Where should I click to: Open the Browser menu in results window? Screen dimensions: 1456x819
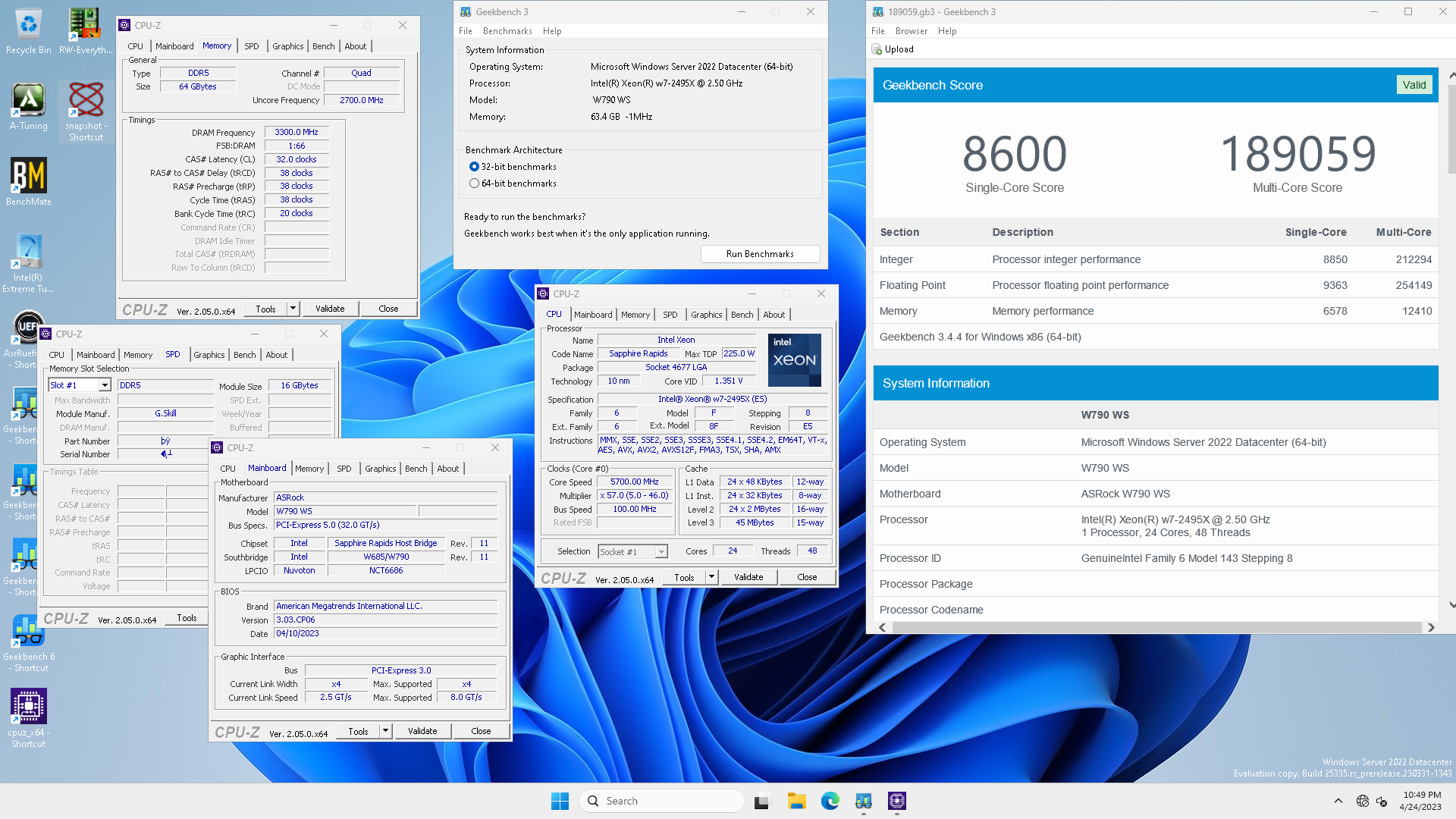911,31
